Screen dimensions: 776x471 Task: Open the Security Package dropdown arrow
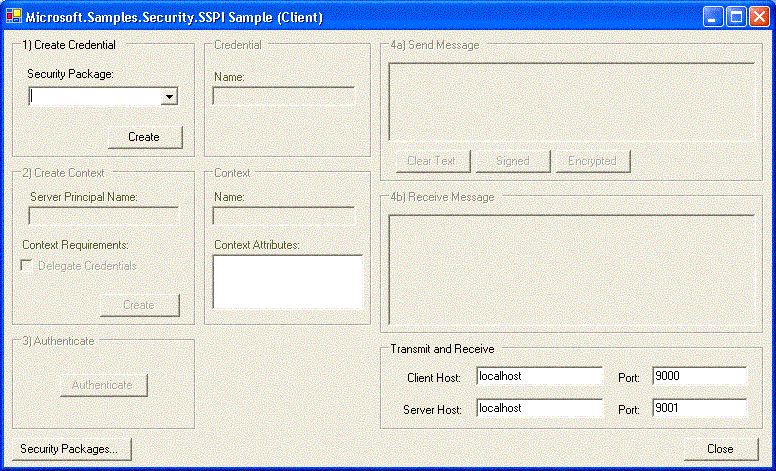coord(169,96)
